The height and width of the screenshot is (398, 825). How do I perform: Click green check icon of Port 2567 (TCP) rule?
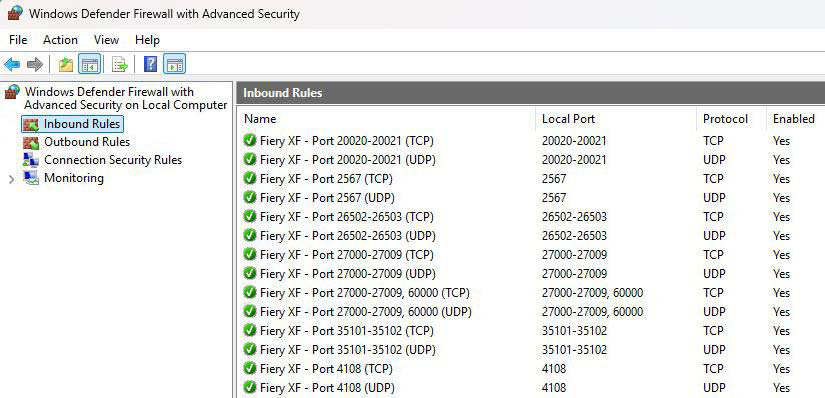250,178
